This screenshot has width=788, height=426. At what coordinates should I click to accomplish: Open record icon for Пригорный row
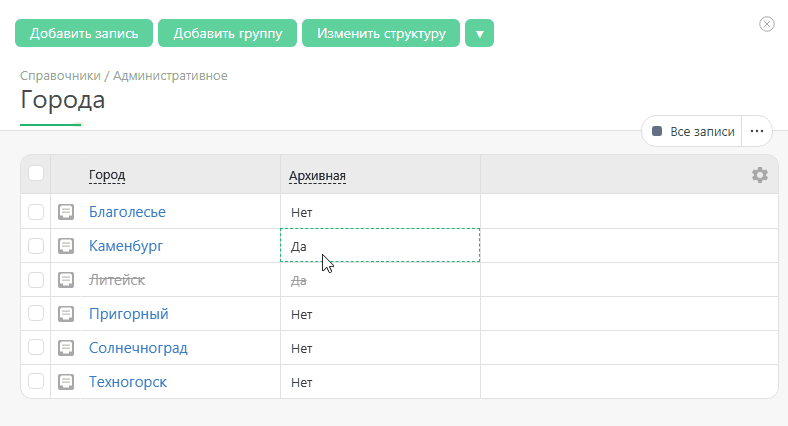click(66, 314)
